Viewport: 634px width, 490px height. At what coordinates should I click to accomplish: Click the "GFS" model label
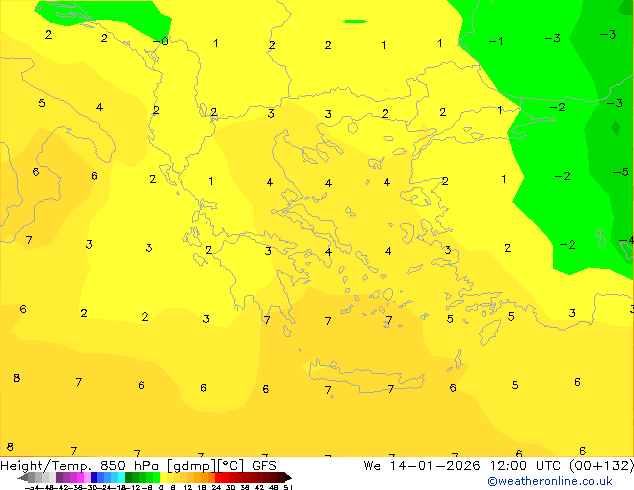coord(264,466)
